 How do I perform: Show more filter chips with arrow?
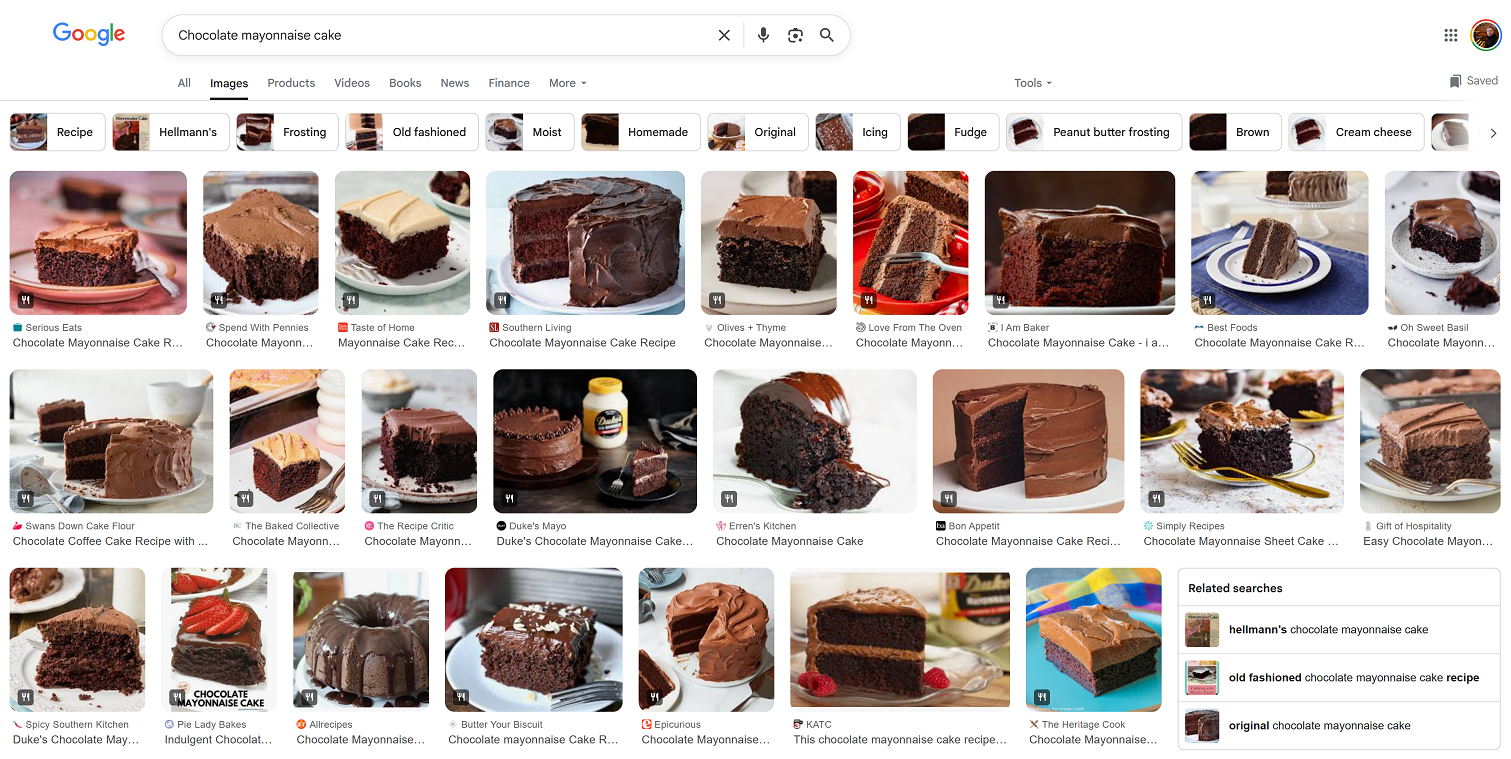1493,132
